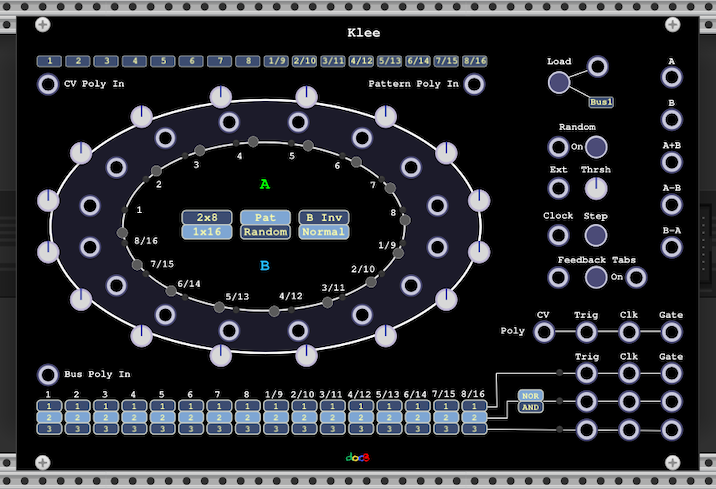Select the 2x8 mode
Image resolution: width=716 pixels, height=489 pixels.
(x=207, y=217)
